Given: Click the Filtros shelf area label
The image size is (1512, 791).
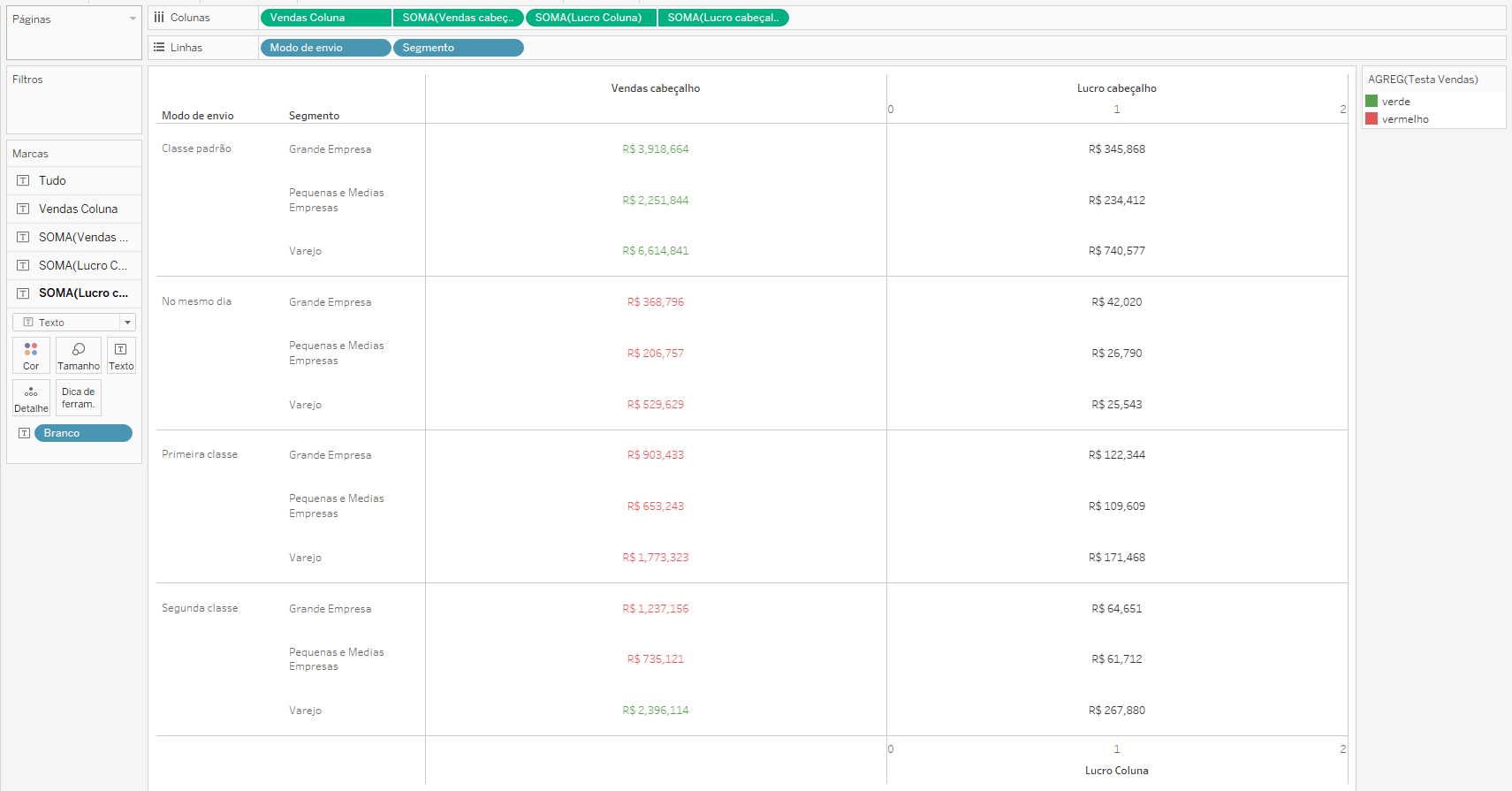Looking at the screenshot, I should (x=27, y=80).
